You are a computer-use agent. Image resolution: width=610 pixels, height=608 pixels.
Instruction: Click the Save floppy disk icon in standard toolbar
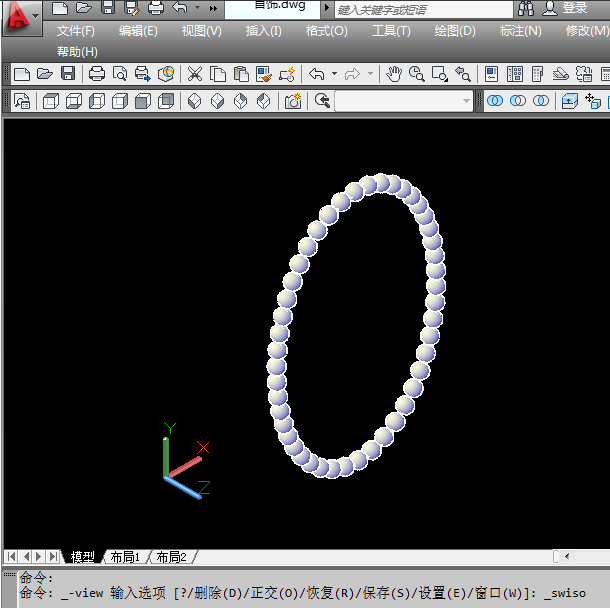coord(68,74)
